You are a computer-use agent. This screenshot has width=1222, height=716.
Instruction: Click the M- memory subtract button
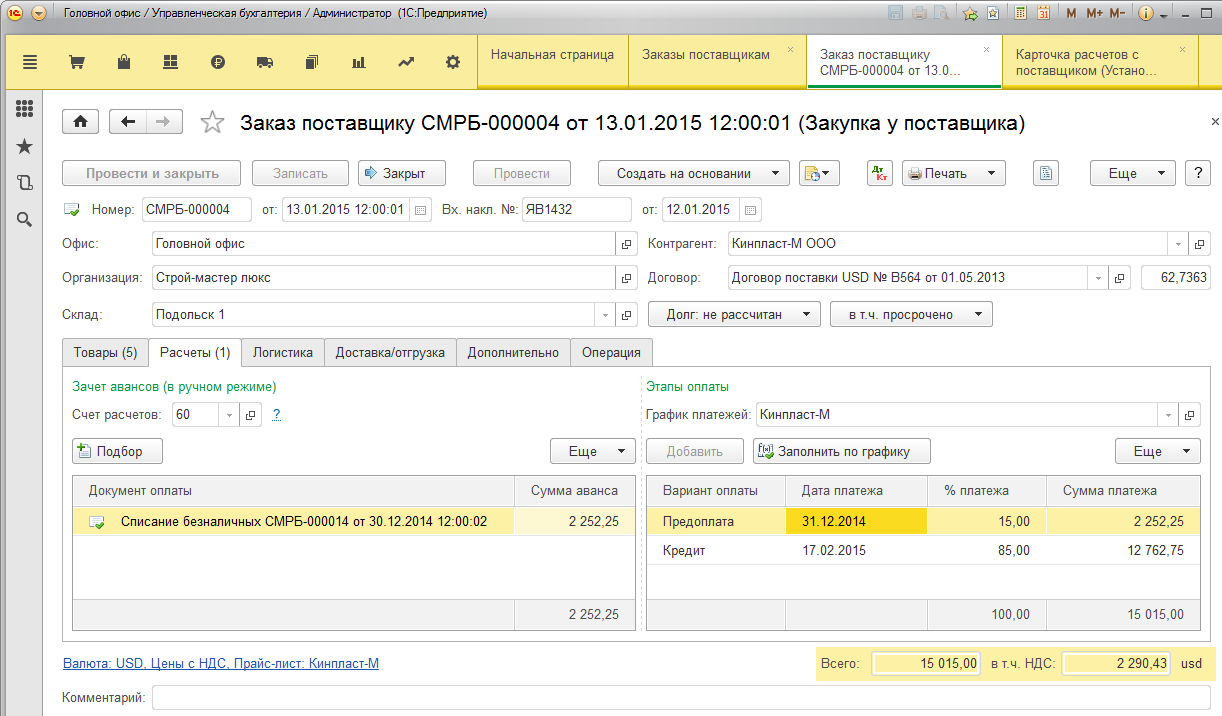(1117, 14)
